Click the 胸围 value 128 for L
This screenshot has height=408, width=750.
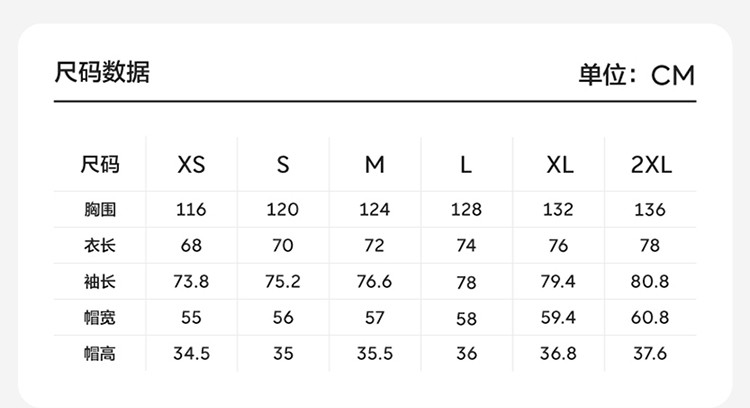[466, 210]
